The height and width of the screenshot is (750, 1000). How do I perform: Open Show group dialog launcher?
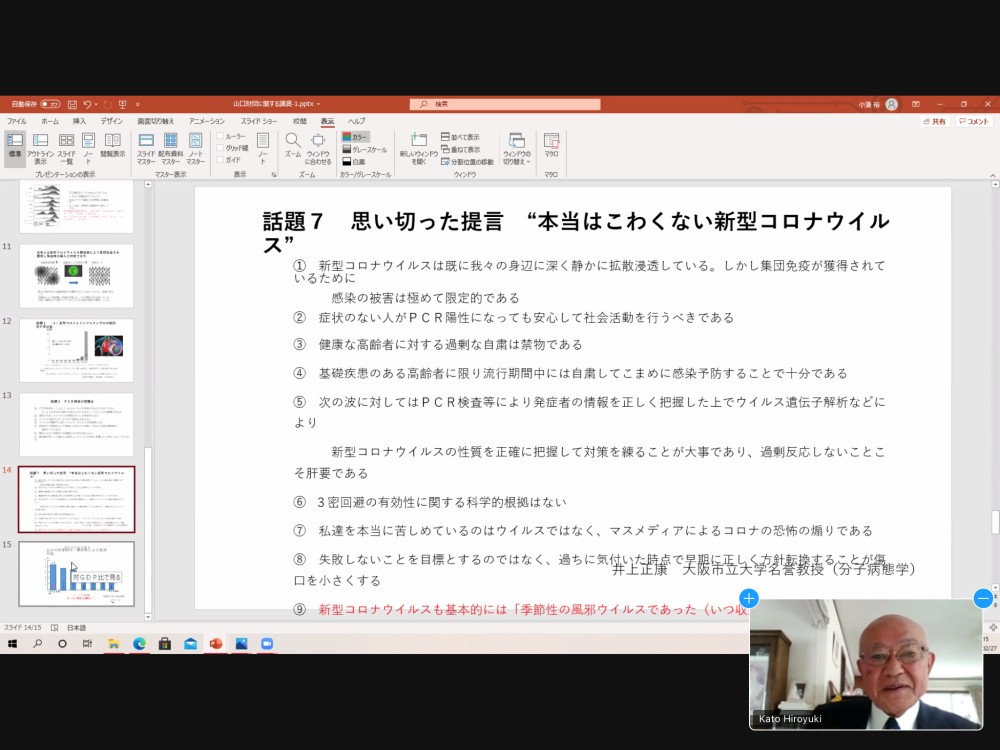coord(274,174)
